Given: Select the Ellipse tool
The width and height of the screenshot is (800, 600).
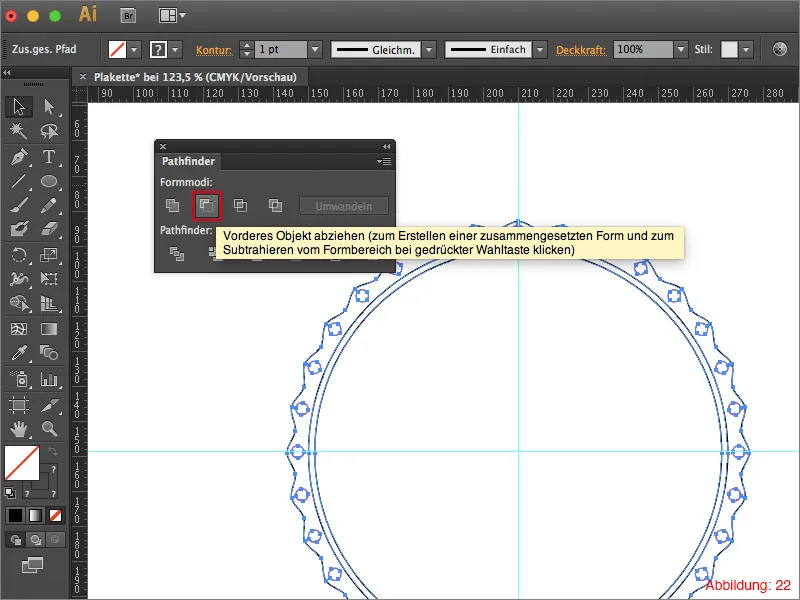Looking at the screenshot, I should pyautogui.click(x=49, y=181).
